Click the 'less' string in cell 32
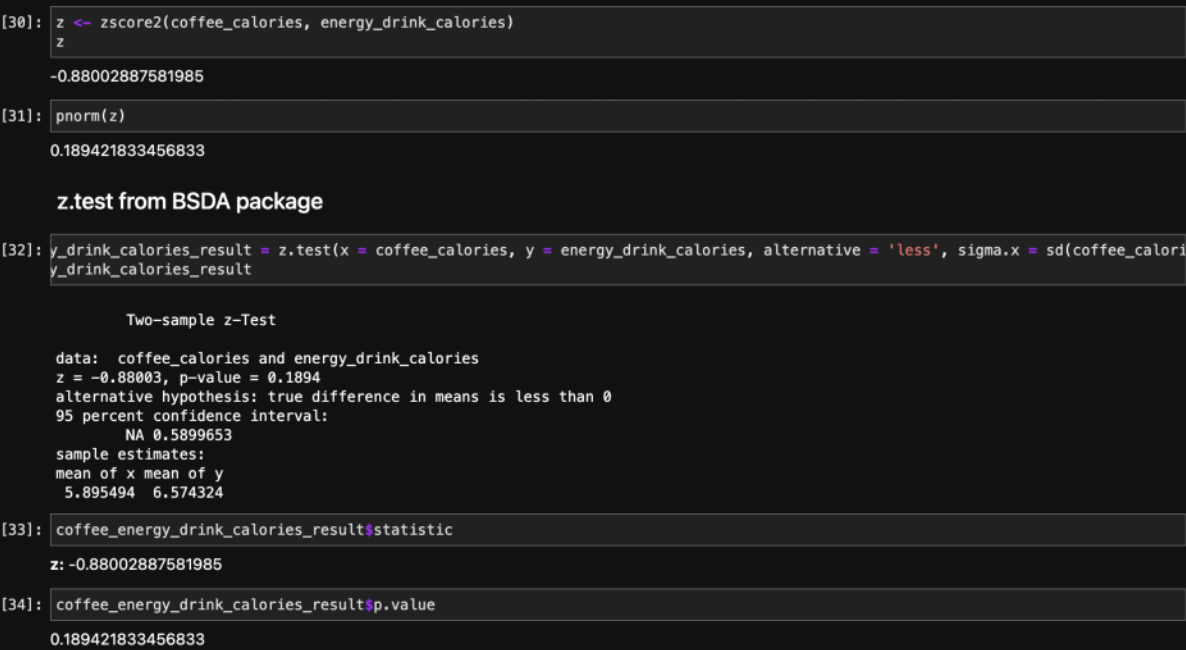 coord(914,250)
